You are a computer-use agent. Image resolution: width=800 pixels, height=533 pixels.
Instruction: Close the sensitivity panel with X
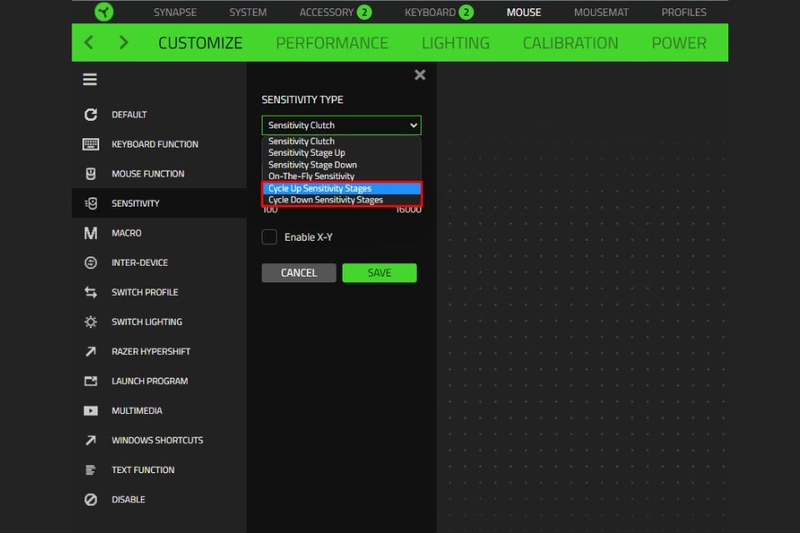pyautogui.click(x=420, y=75)
